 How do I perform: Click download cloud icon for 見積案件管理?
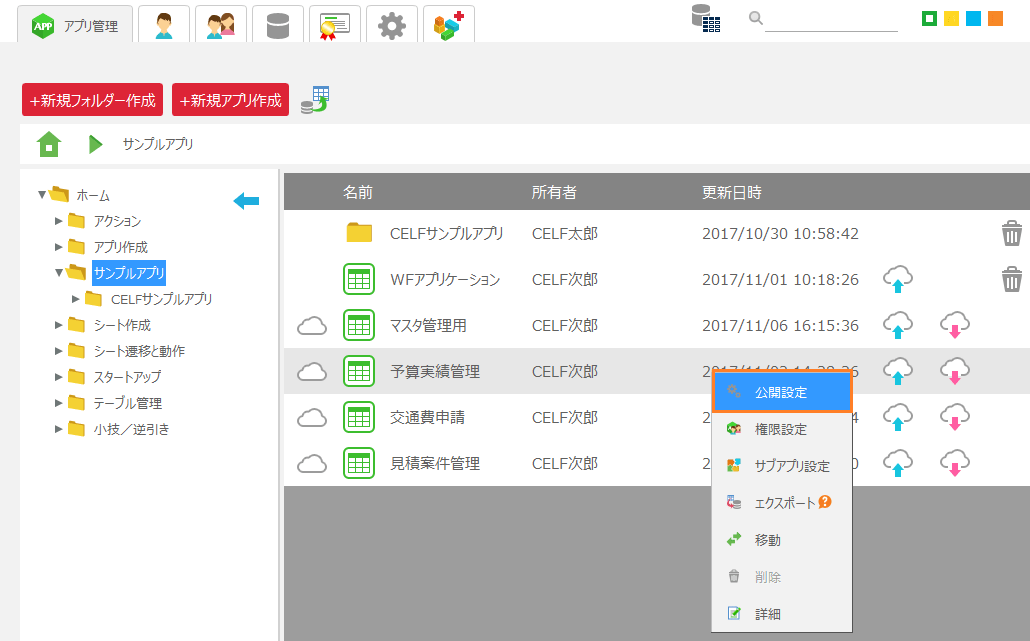point(955,463)
